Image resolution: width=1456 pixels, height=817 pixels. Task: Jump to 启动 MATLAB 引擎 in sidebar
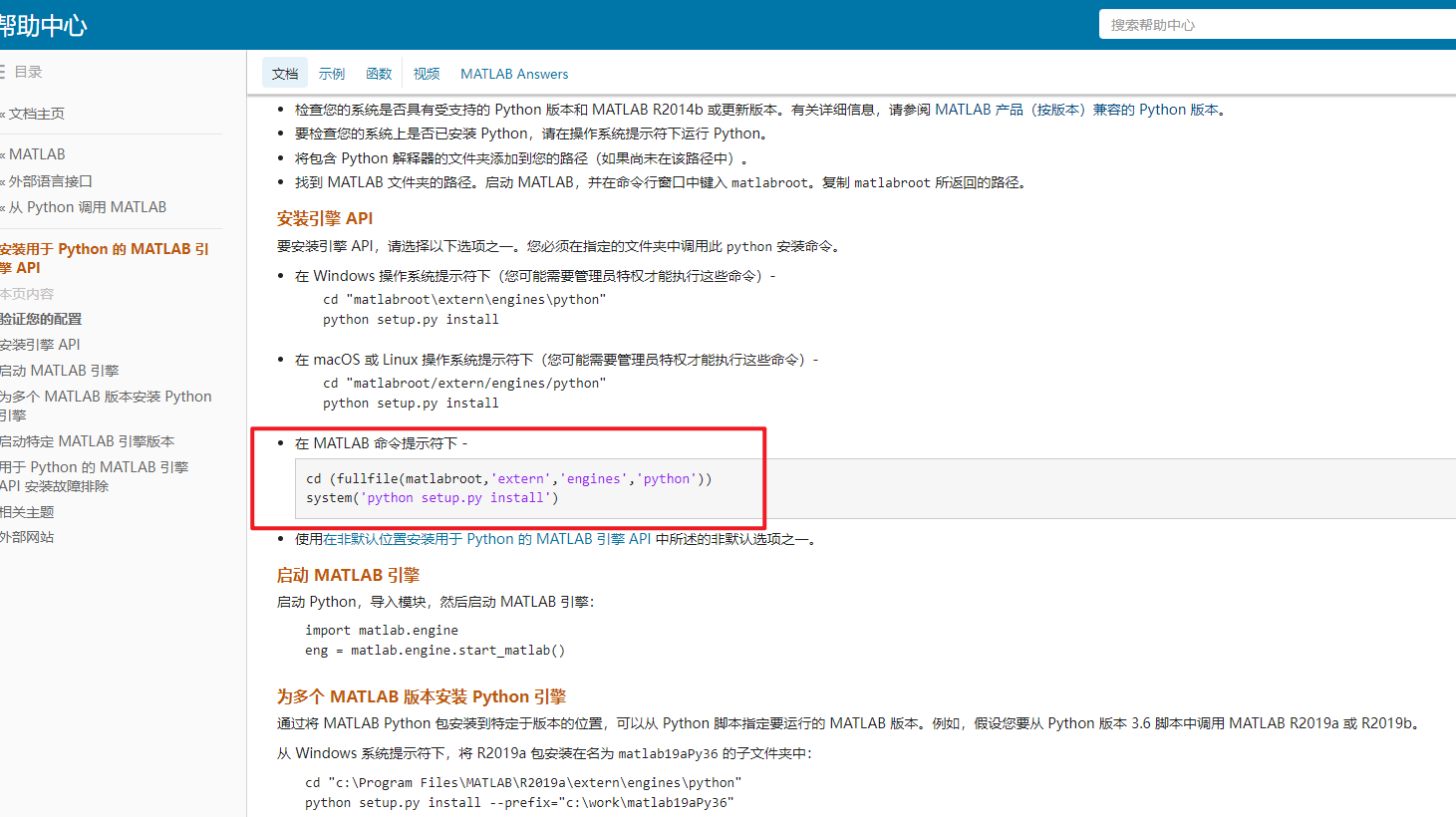59,371
